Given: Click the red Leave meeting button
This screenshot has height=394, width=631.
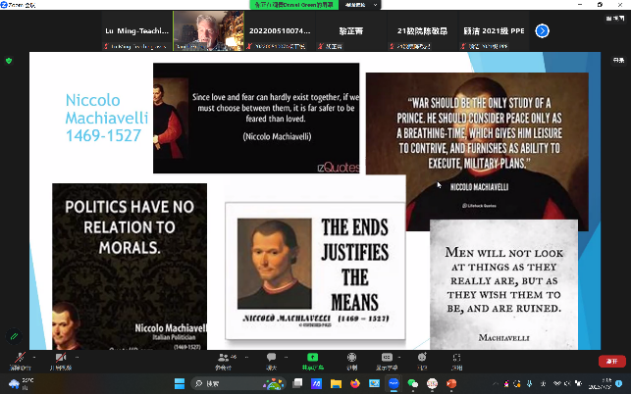Looking at the screenshot, I should click(612, 361).
